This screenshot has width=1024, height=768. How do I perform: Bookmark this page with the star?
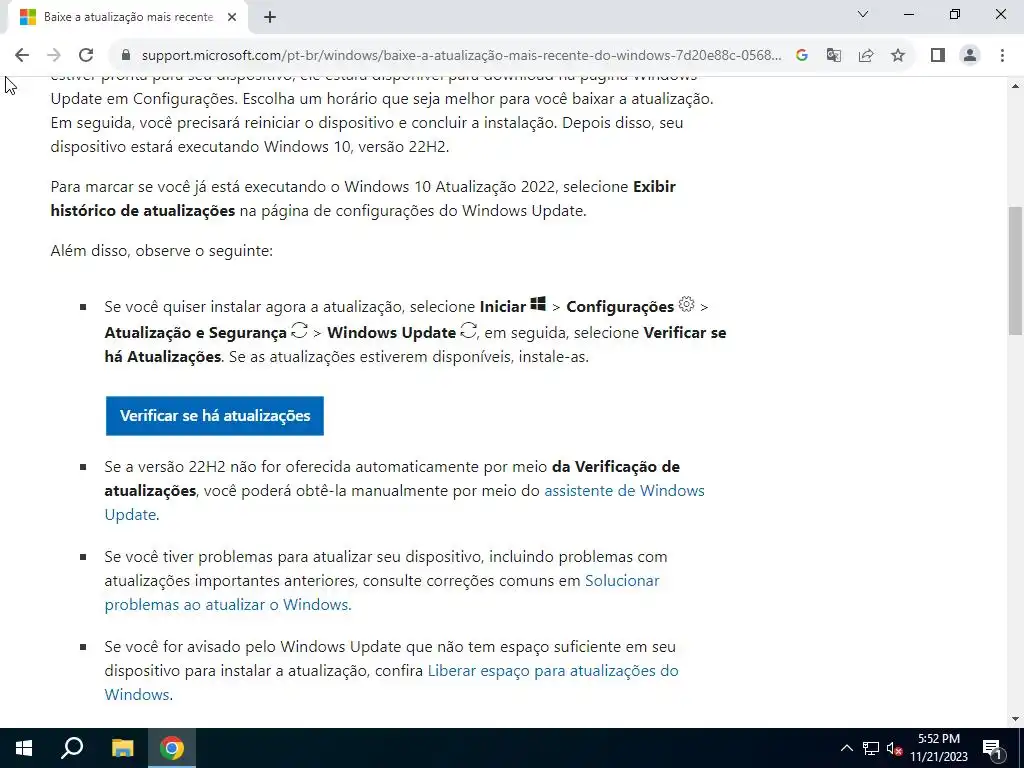898,55
